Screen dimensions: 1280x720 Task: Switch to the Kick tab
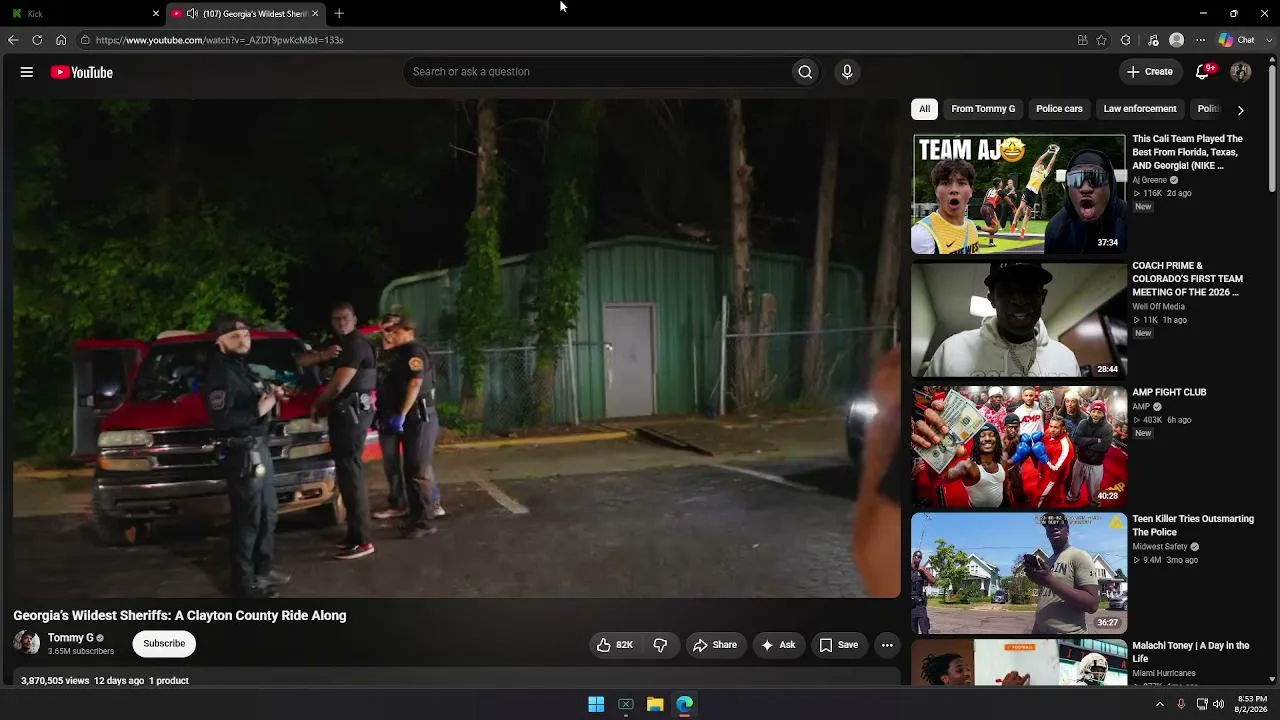click(x=84, y=13)
